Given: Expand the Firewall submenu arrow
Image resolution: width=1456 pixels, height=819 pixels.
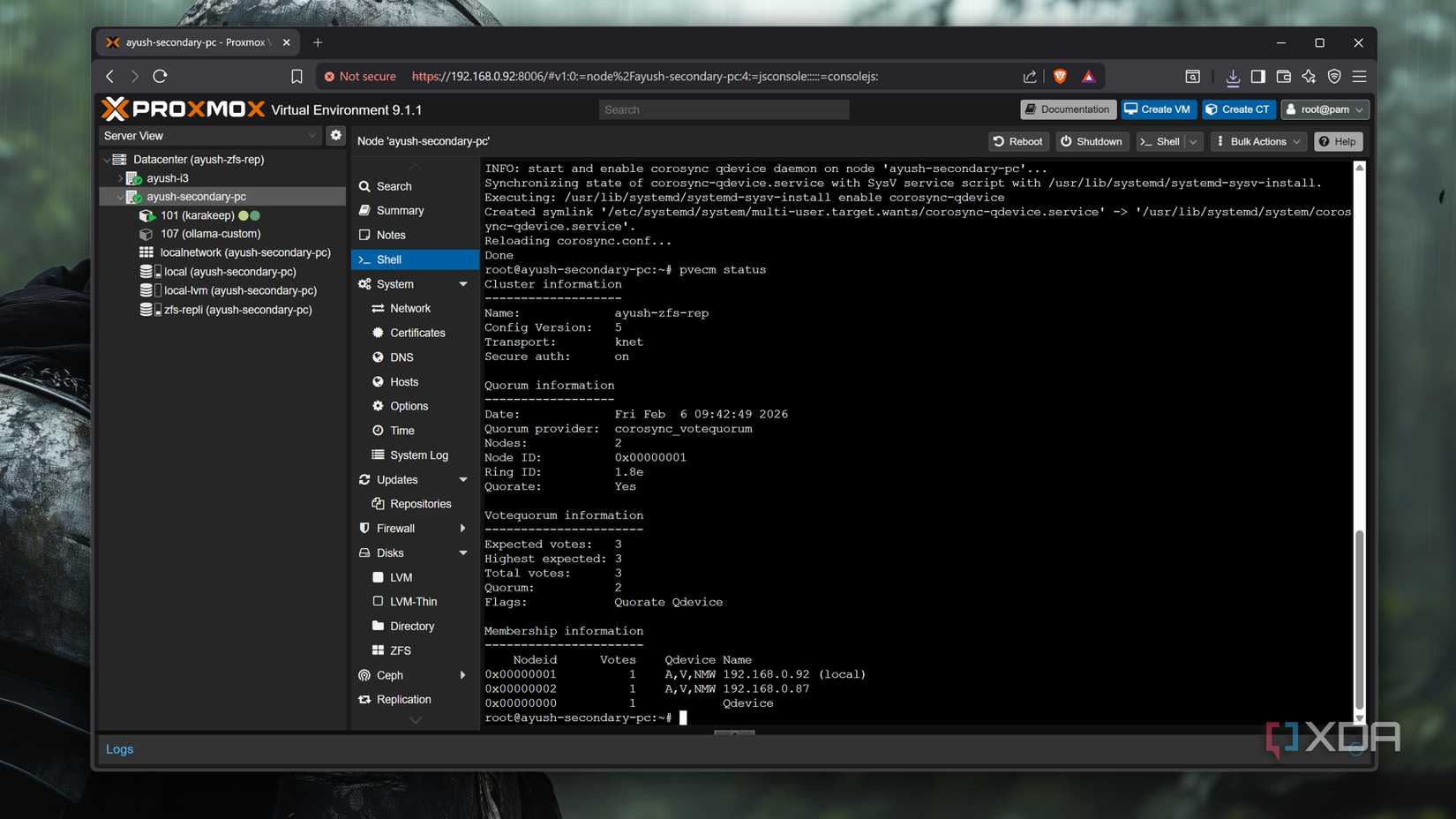Looking at the screenshot, I should click(462, 529).
